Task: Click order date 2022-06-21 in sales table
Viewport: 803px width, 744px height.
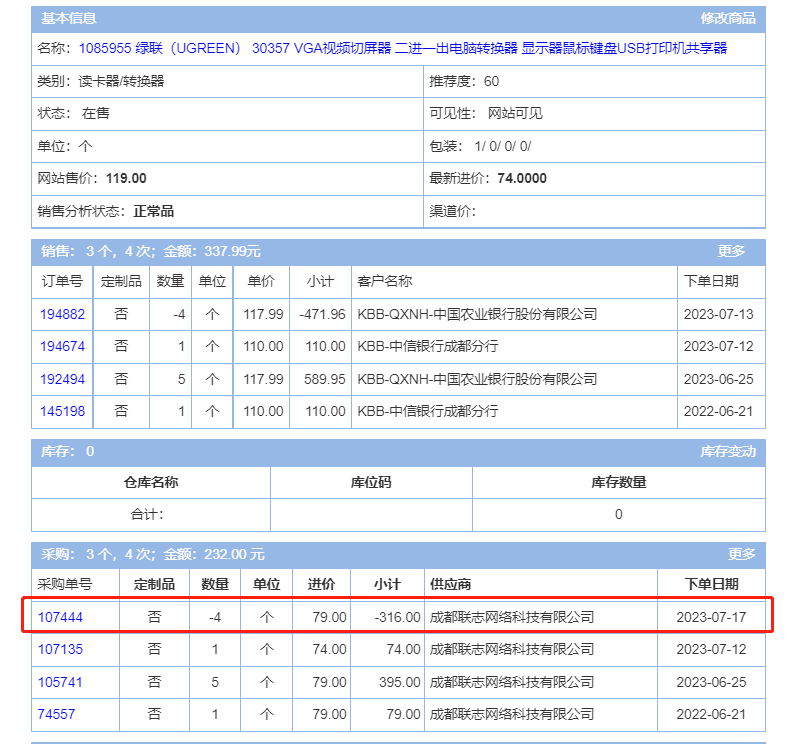Action: 719,411
